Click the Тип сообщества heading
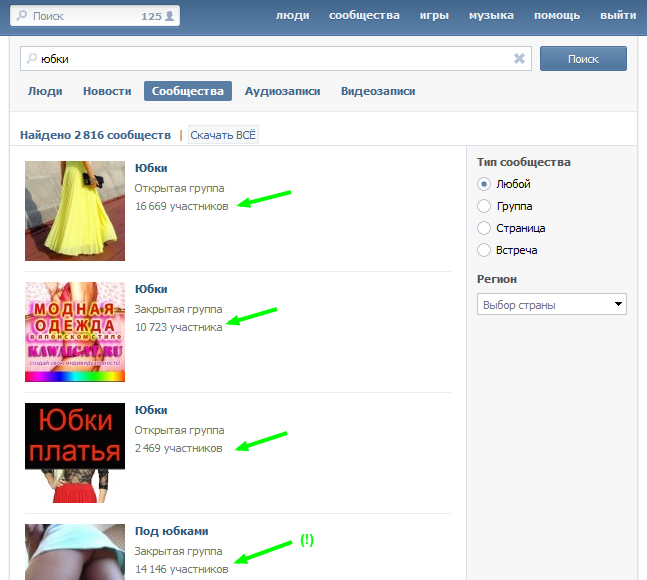Image resolution: width=647 pixels, height=580 pixels. click(524, 162)
